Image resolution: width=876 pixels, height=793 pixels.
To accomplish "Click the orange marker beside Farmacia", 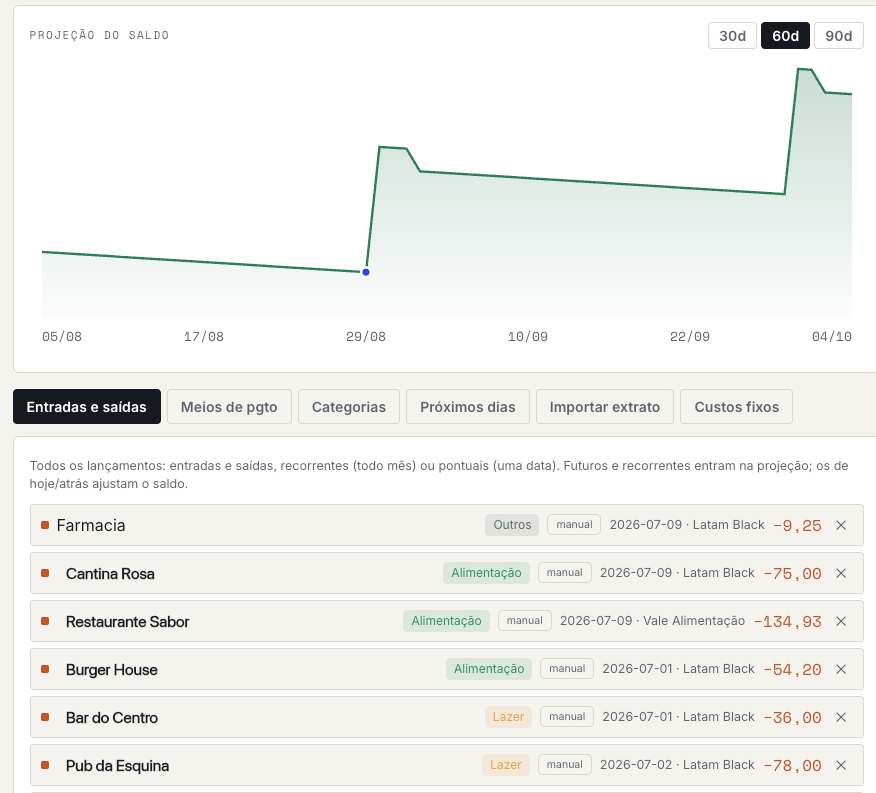I will [x=45, y=525].
